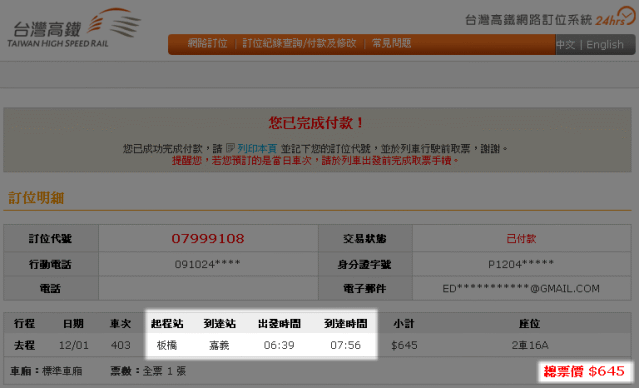Click the Taiwan High Speed Rail logo

point(74,28)
